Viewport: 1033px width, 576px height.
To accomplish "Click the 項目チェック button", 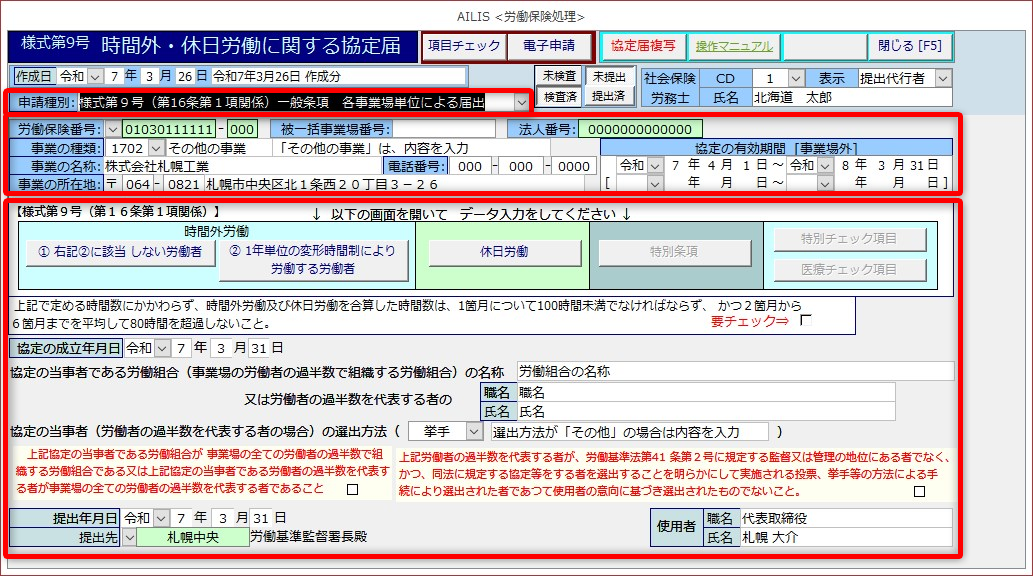I will pos(464,46).
